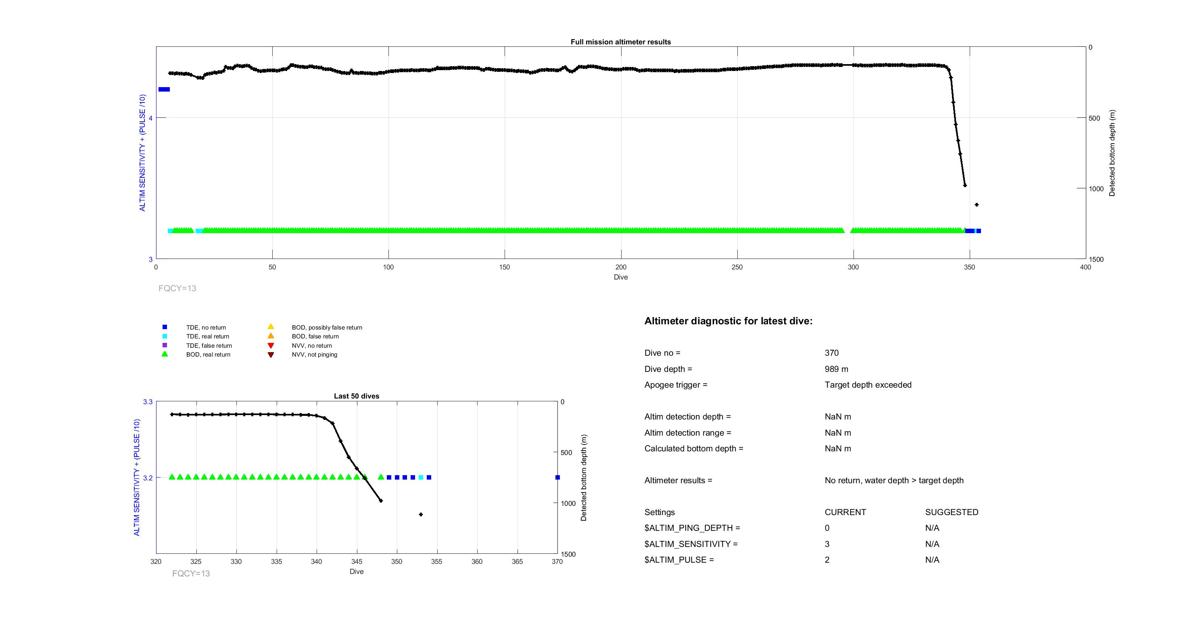This screenshot has height=622, width=1200.
Task: Click the '$ALTIM_PING_DEPTH =' setting name
Action: (x=692, y=528)
